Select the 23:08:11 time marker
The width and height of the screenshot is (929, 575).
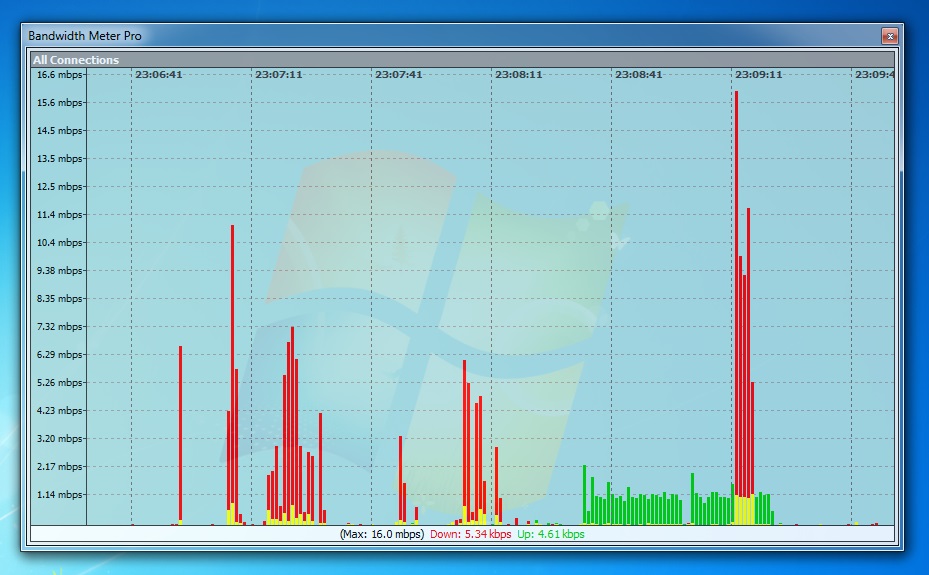[518, 75]
